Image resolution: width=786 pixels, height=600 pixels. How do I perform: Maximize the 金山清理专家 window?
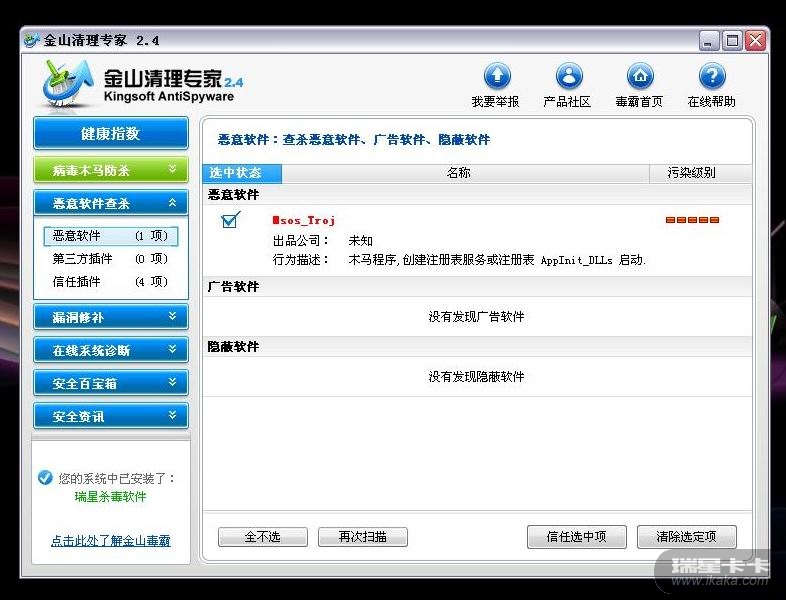pyautogui.click(x=732, y=41)
